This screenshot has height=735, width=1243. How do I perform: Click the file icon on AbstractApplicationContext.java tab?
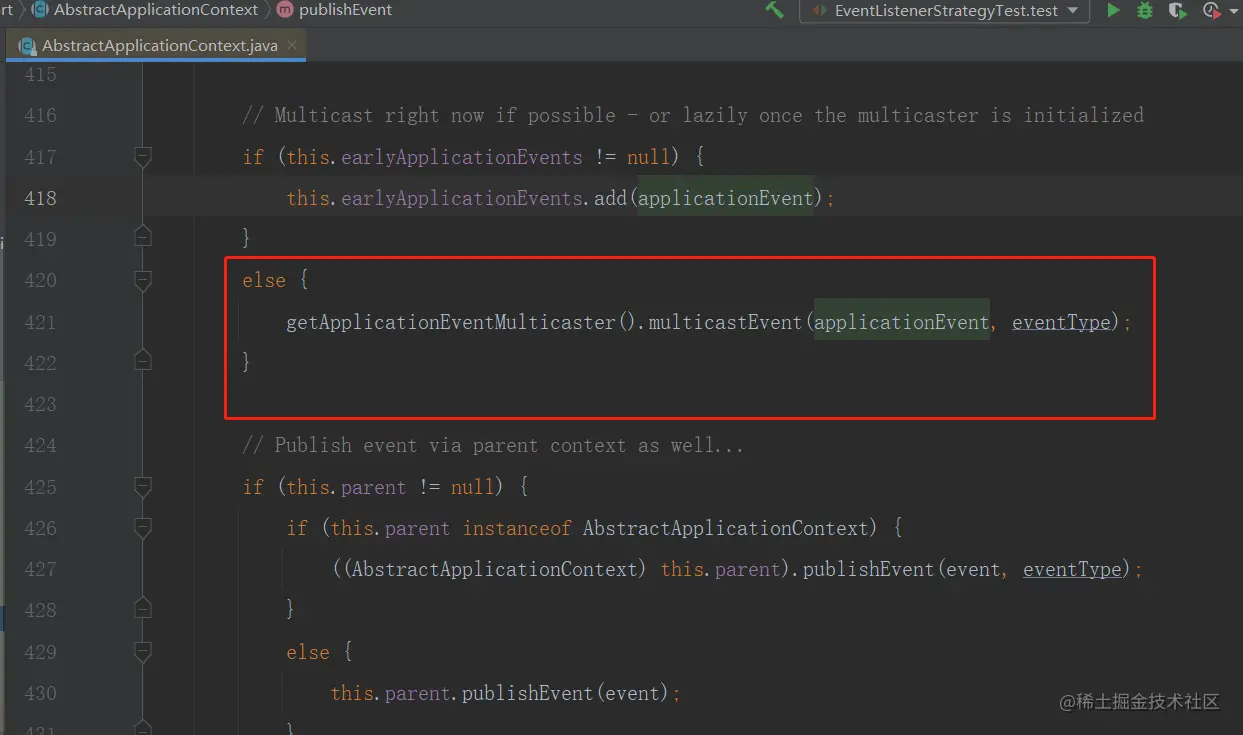(x=26, y=46)
